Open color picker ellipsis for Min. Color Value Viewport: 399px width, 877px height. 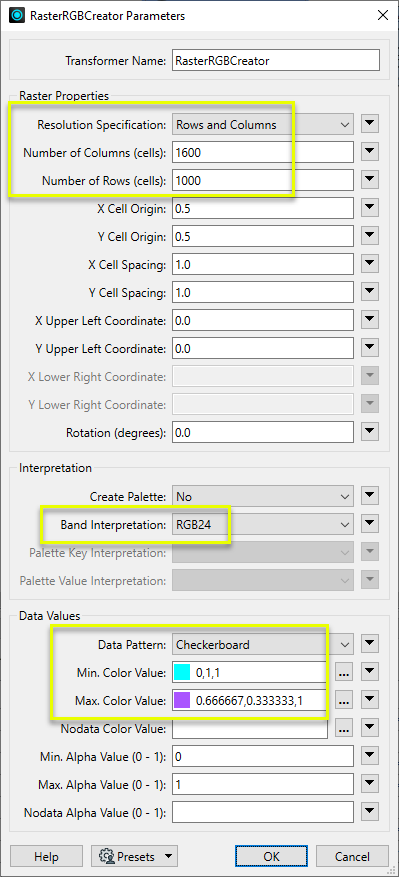(x=344, y=673)
